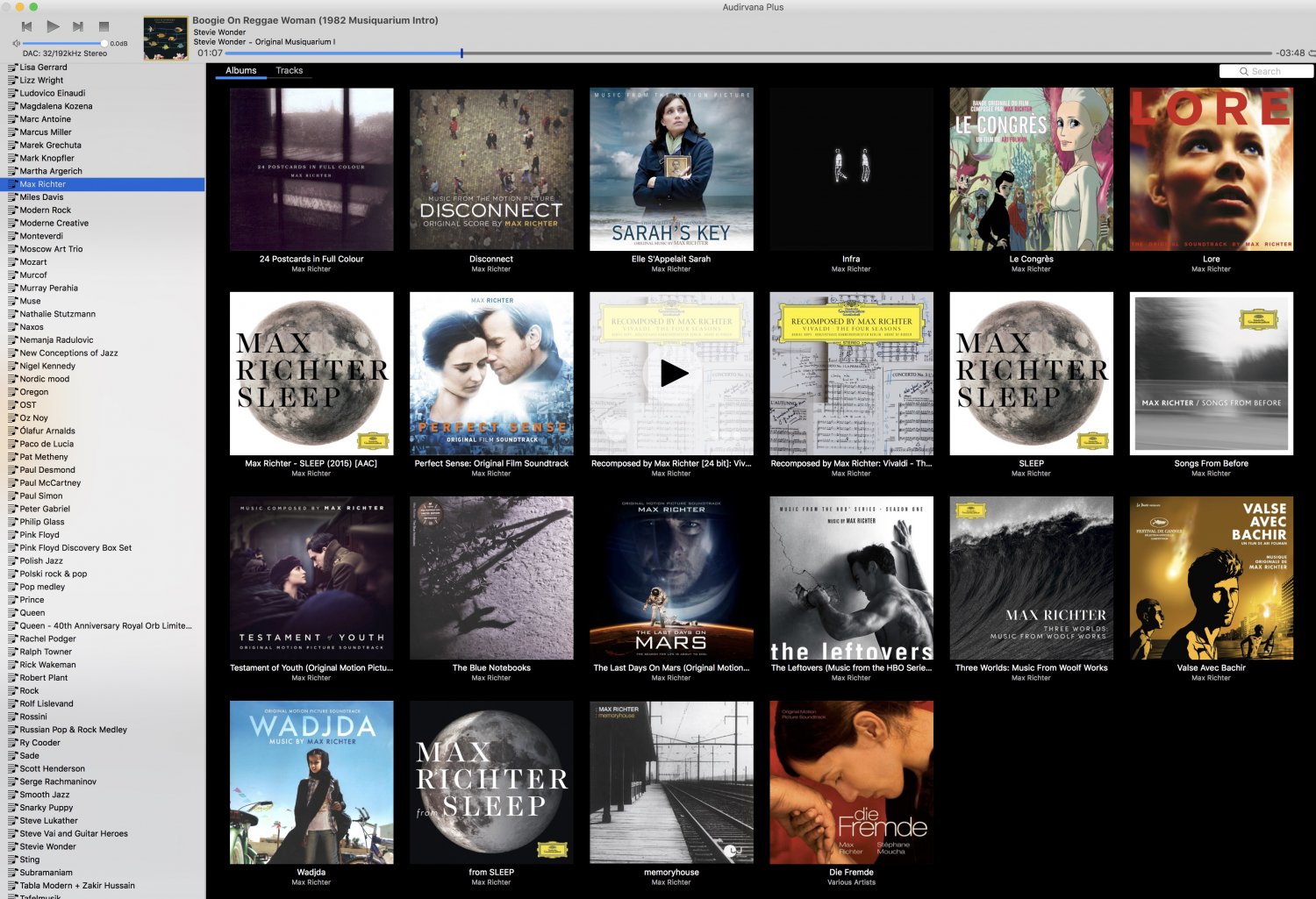The image size is (1316, 899).
Task: Click album title '24 Postcards in Full Colour'
Action: (311, 260)
